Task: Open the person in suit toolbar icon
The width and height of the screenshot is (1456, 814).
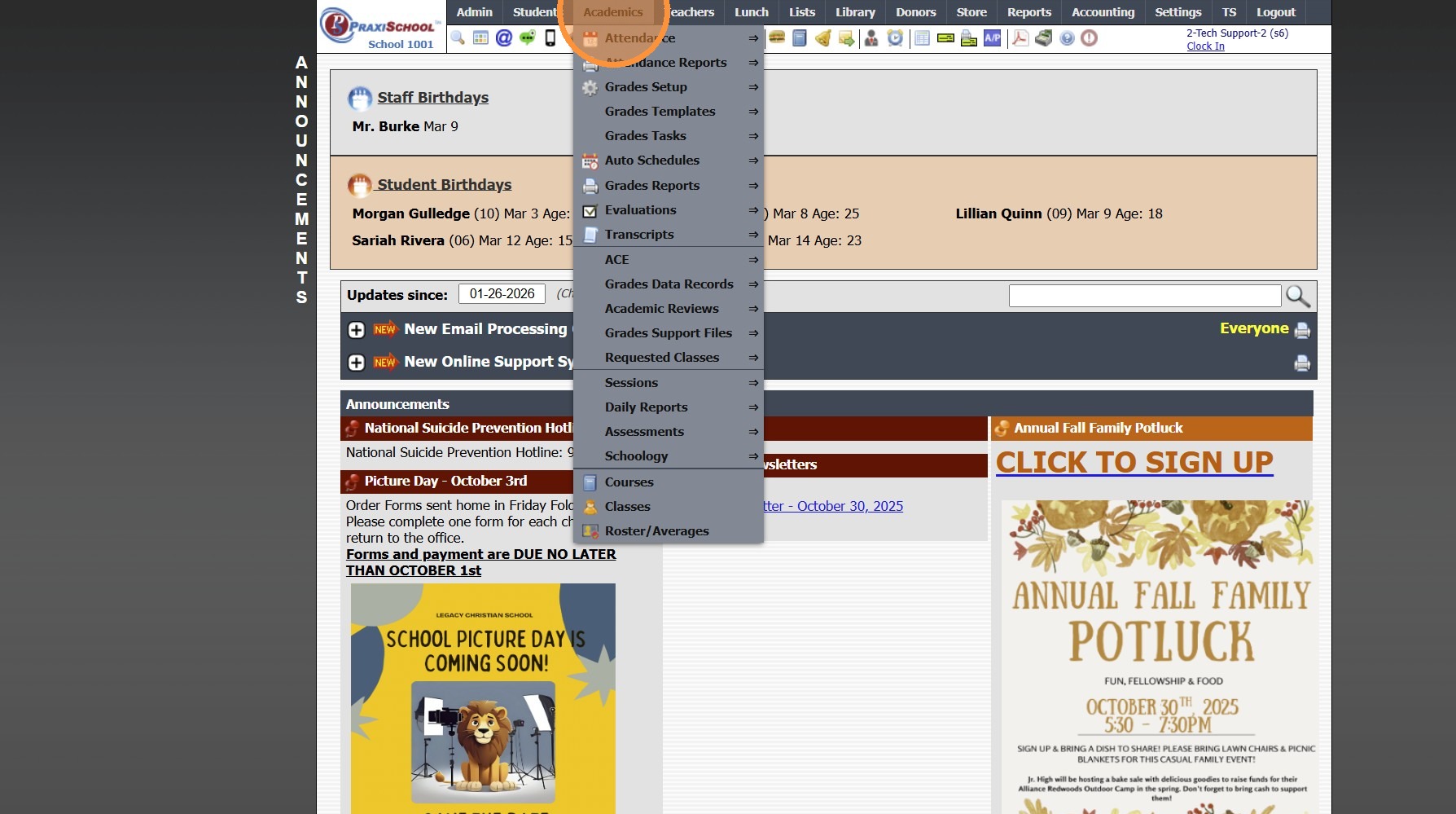Action: click(x=871, y=38)
